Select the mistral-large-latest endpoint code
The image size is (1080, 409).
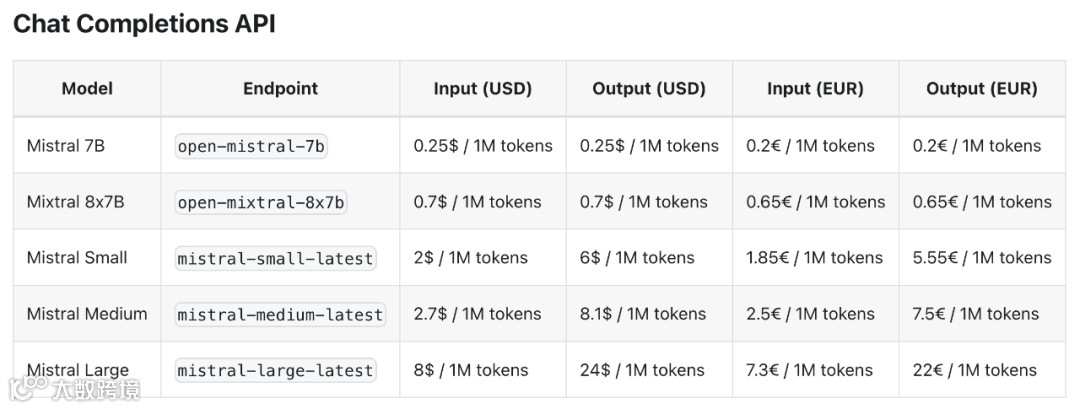coord(275,370)
